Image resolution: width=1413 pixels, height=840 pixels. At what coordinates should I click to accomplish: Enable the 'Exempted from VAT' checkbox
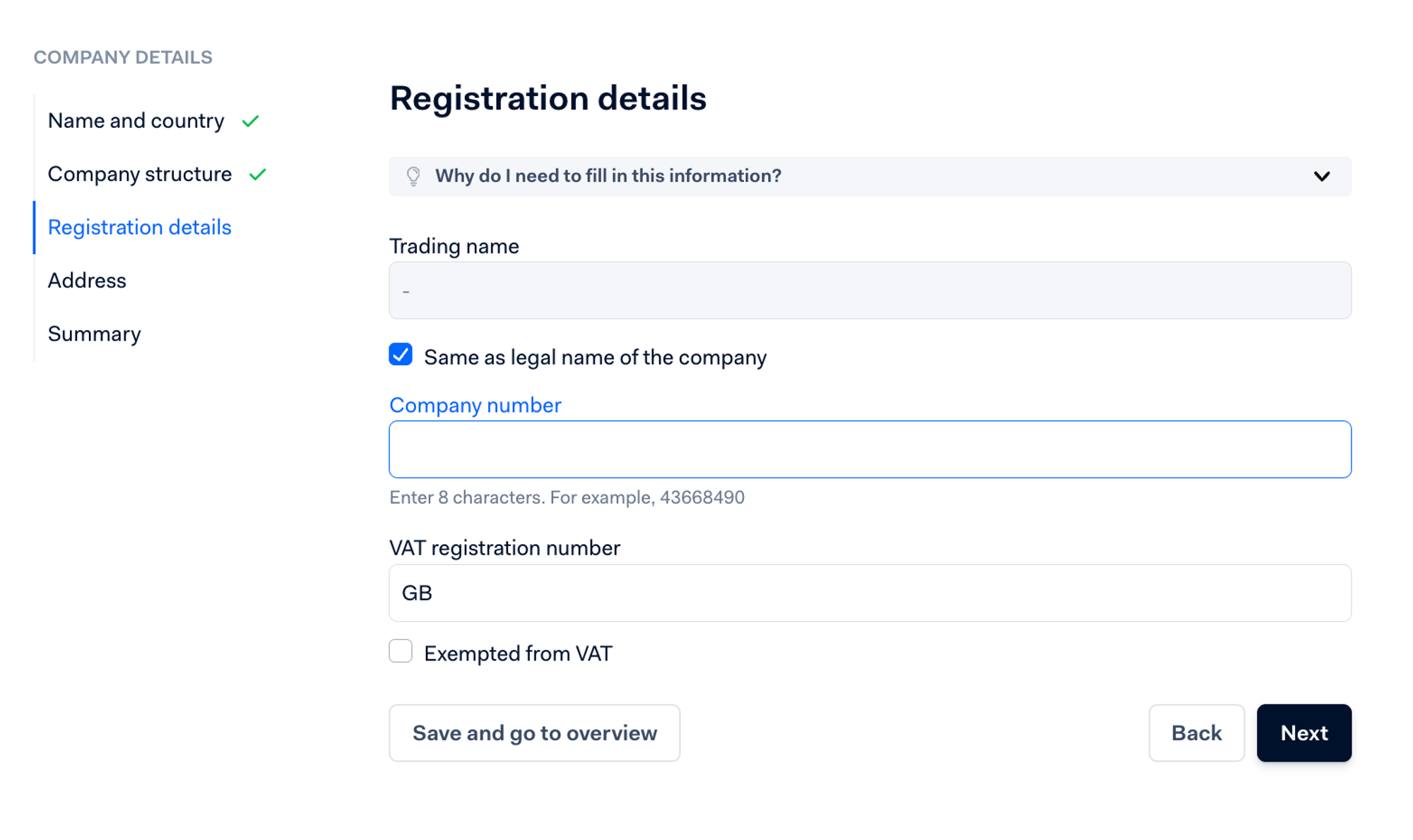point(401,651)
